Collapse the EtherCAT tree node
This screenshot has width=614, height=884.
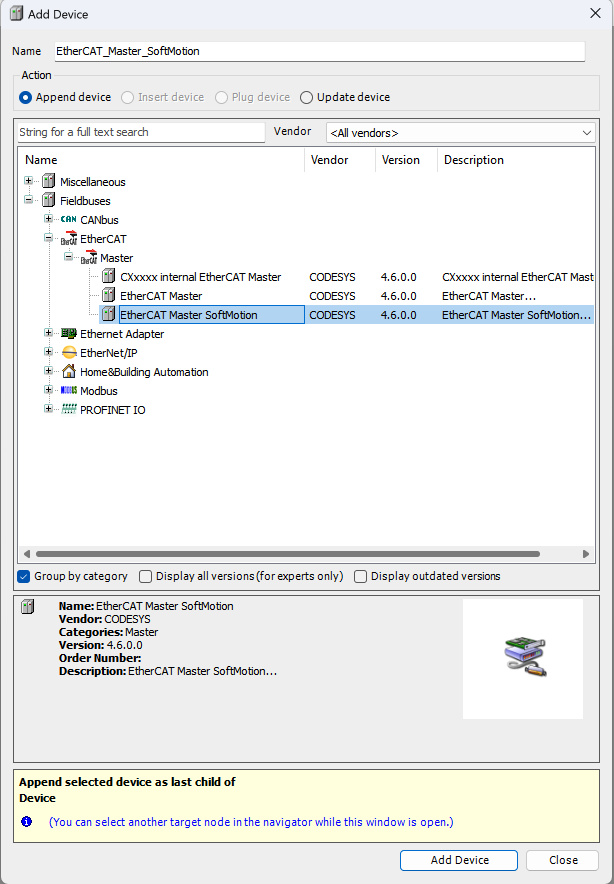(x=48, y=238)
